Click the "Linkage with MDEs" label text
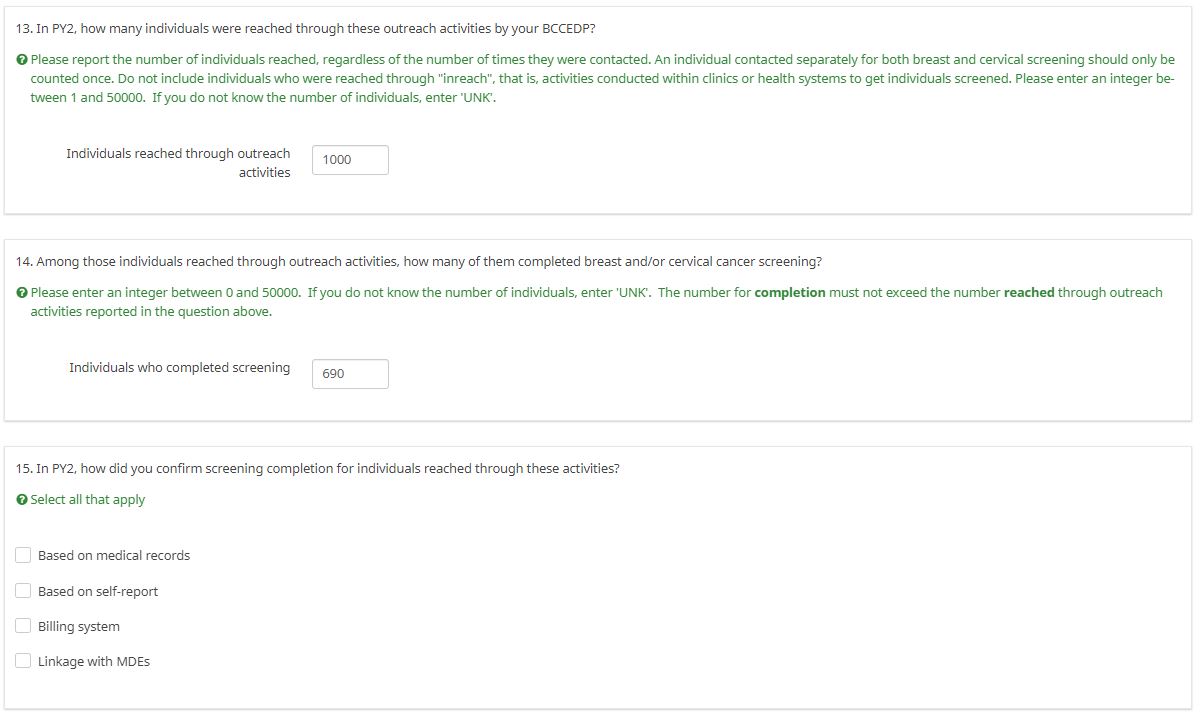The width and height of the screenshot is (1203, 724). 94,662
